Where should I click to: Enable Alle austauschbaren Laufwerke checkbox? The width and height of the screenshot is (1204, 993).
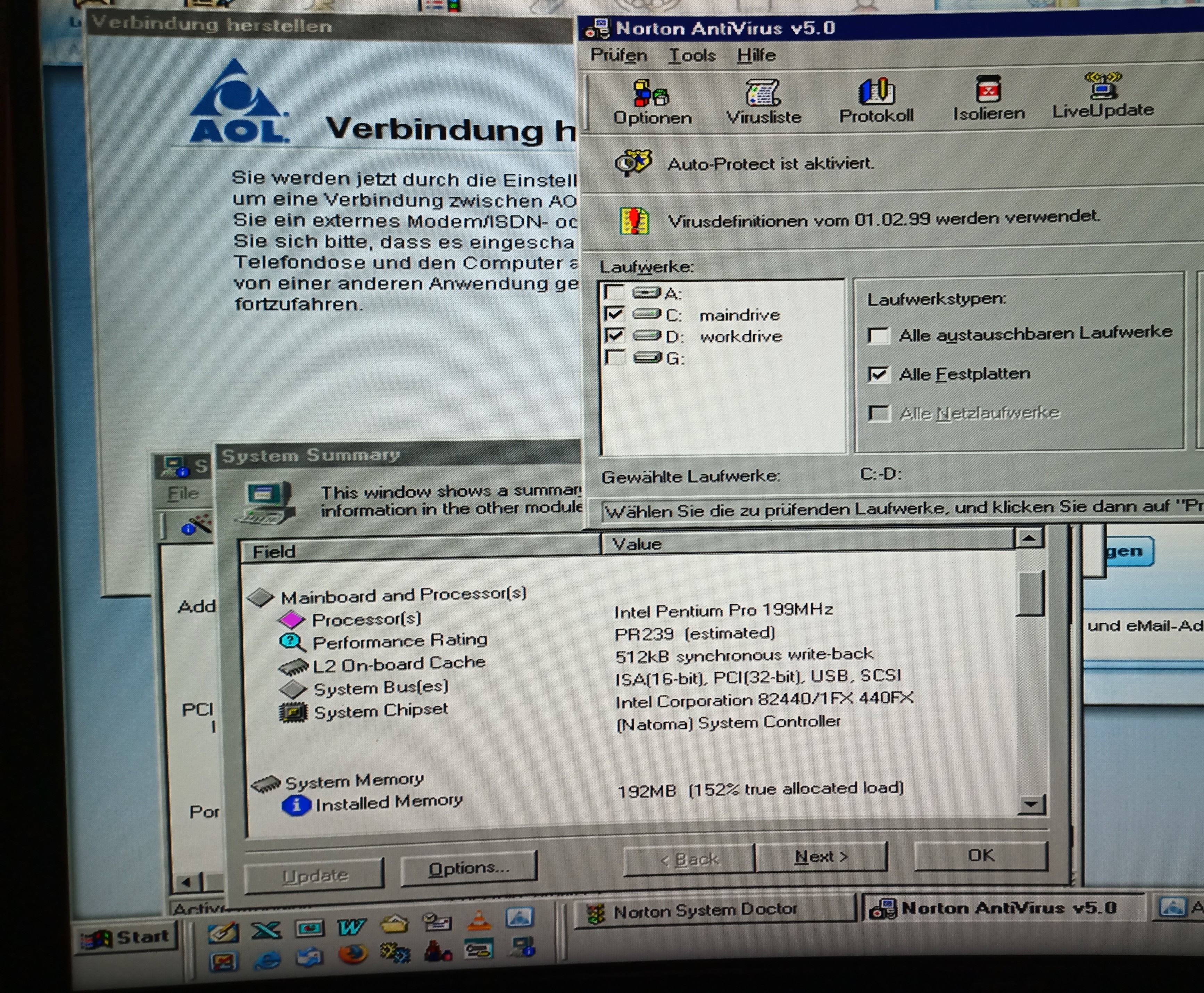point(878,335)
